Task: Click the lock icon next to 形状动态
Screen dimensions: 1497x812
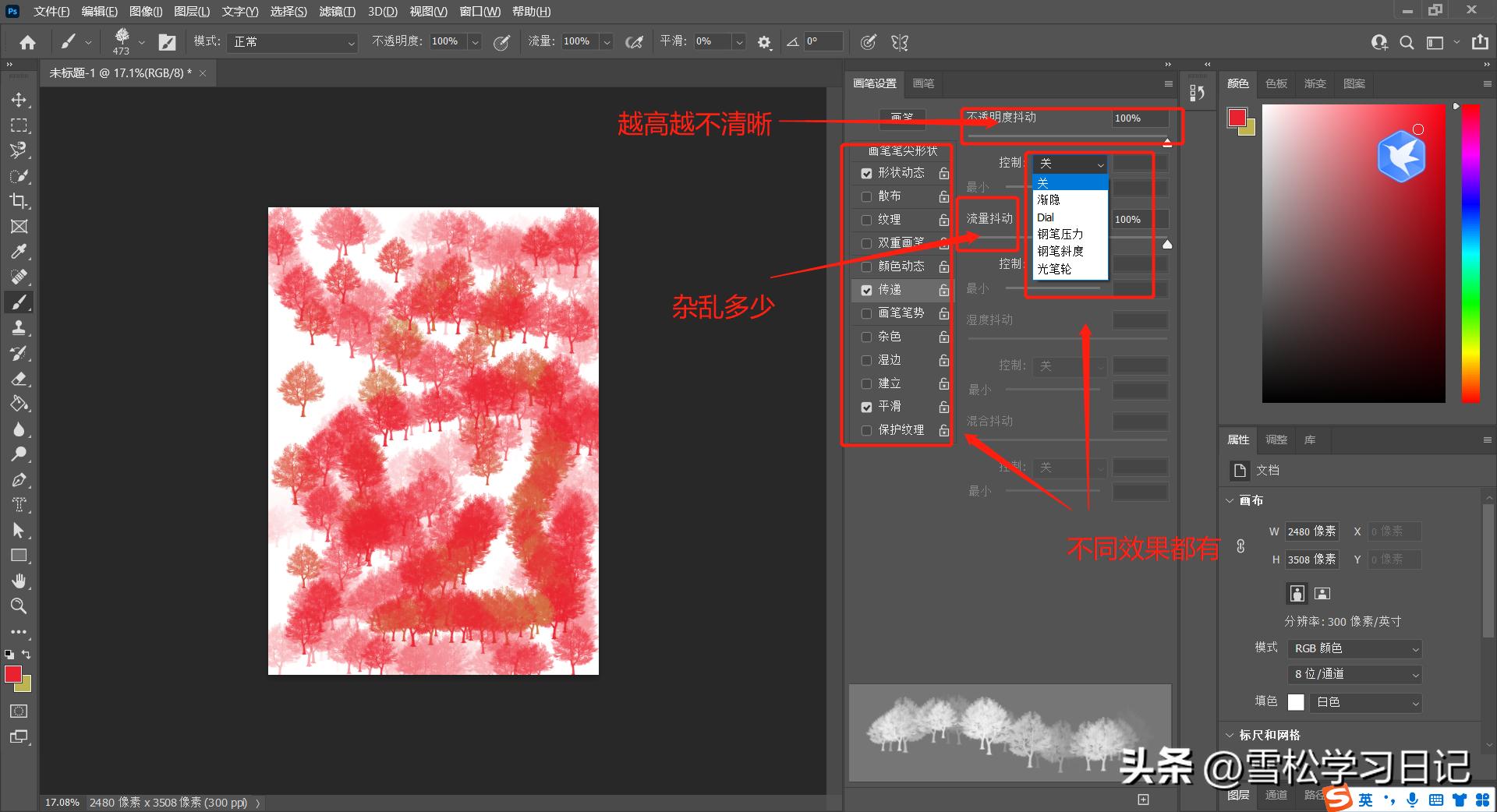Action: pyautogui.click(x=943, y=173)
